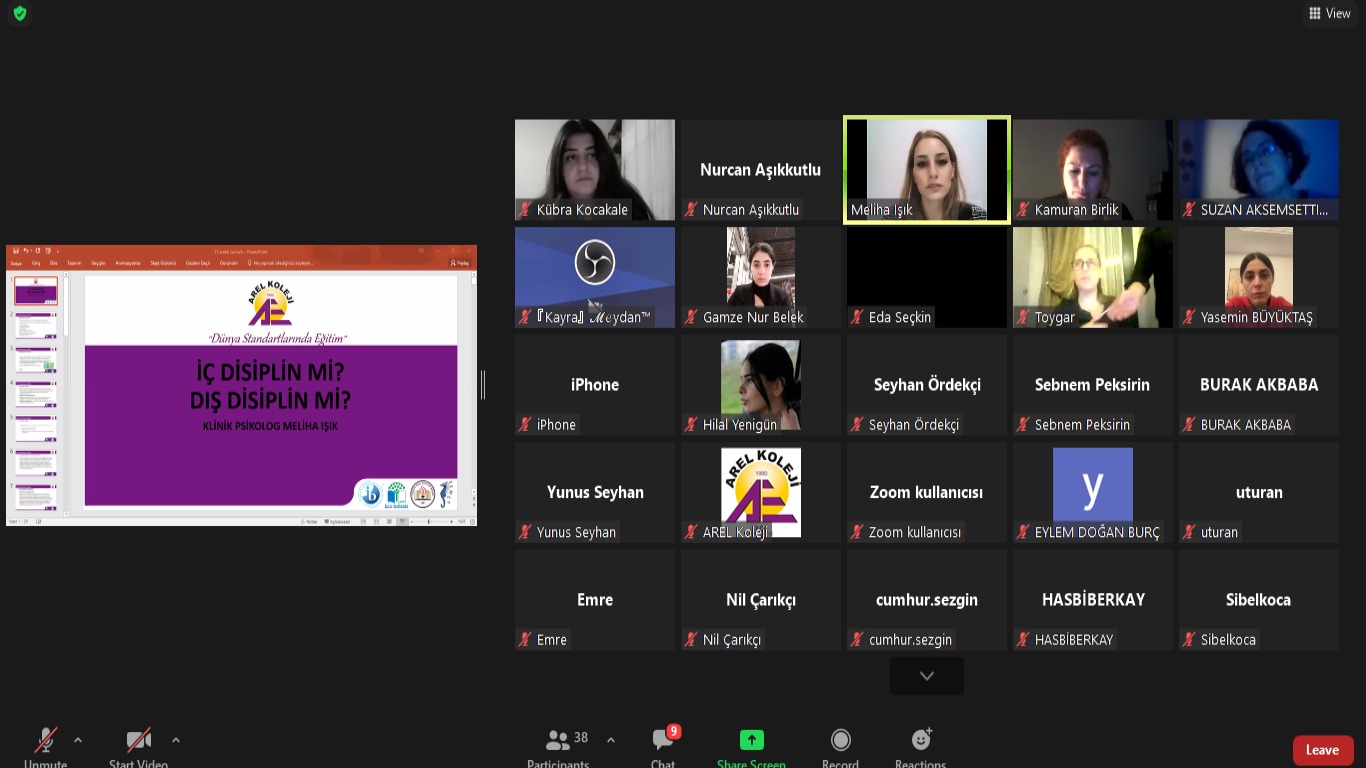Click the Share Screen icon
The image size is (1366, 768).
click(751, 741)
